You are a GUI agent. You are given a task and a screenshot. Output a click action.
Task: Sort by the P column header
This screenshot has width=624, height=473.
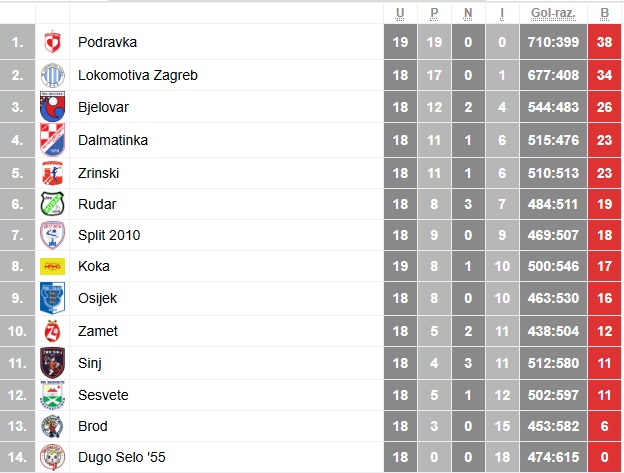(x=434, y=13)
